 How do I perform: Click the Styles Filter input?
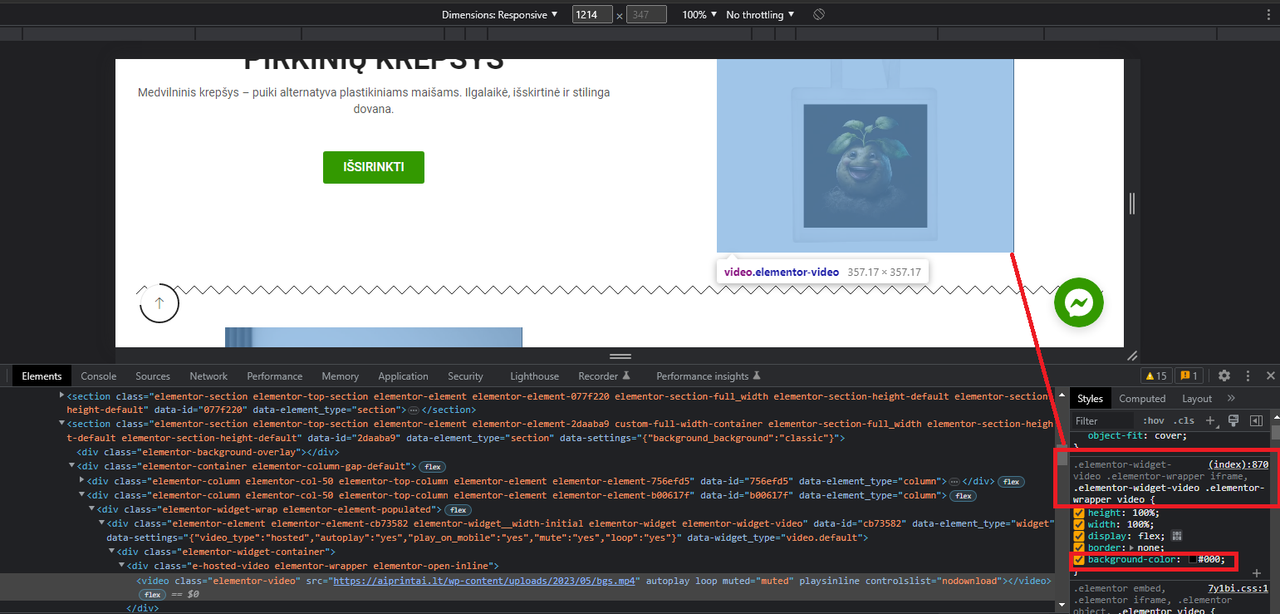[1105, 421]
